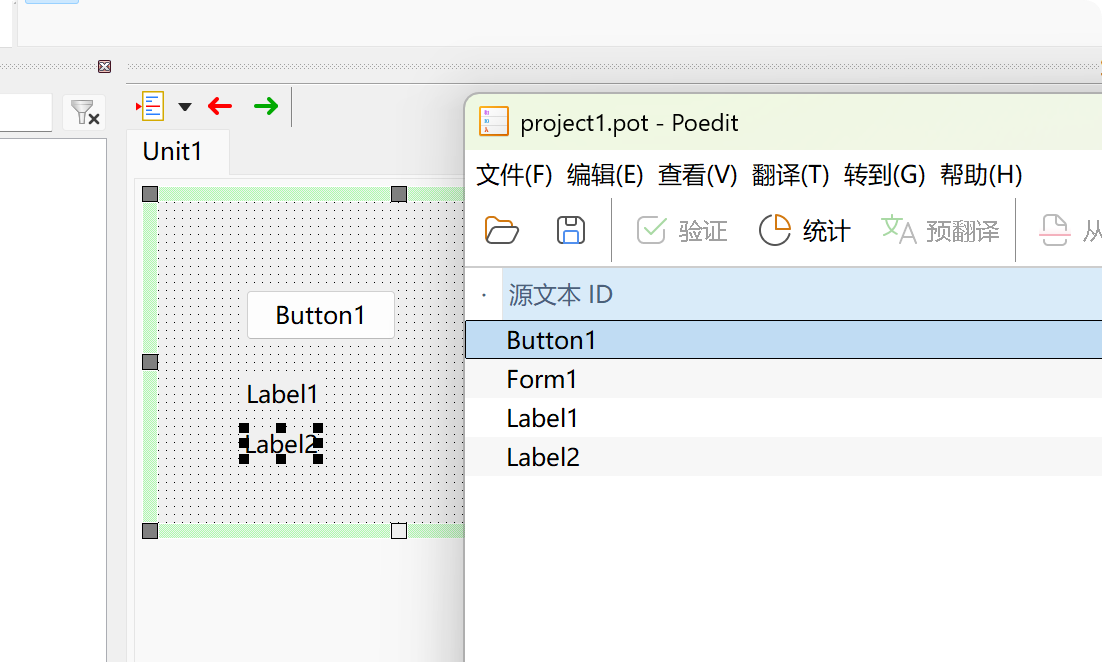Open the 文件(F) menu
This screenshot has height=662, width=1102.
pyautogui.click(x=514, y=175)
